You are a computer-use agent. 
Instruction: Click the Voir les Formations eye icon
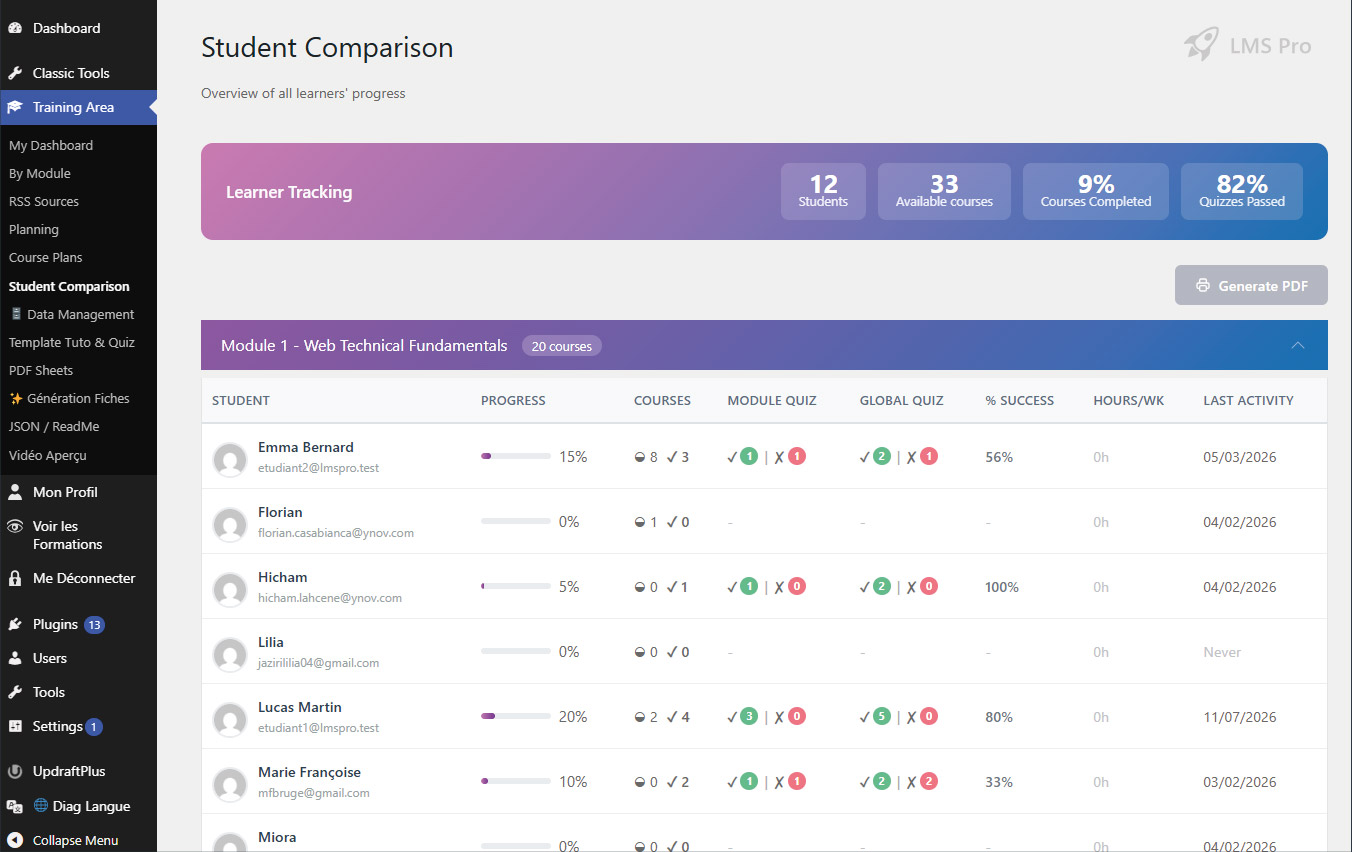pos(15,526)
